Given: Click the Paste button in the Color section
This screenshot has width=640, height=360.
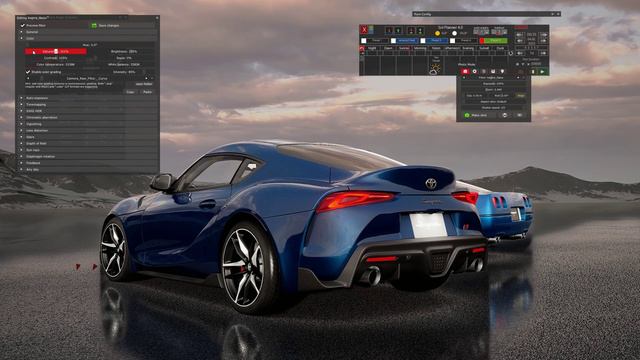Looking at the screenshot, I should (147, 92).
